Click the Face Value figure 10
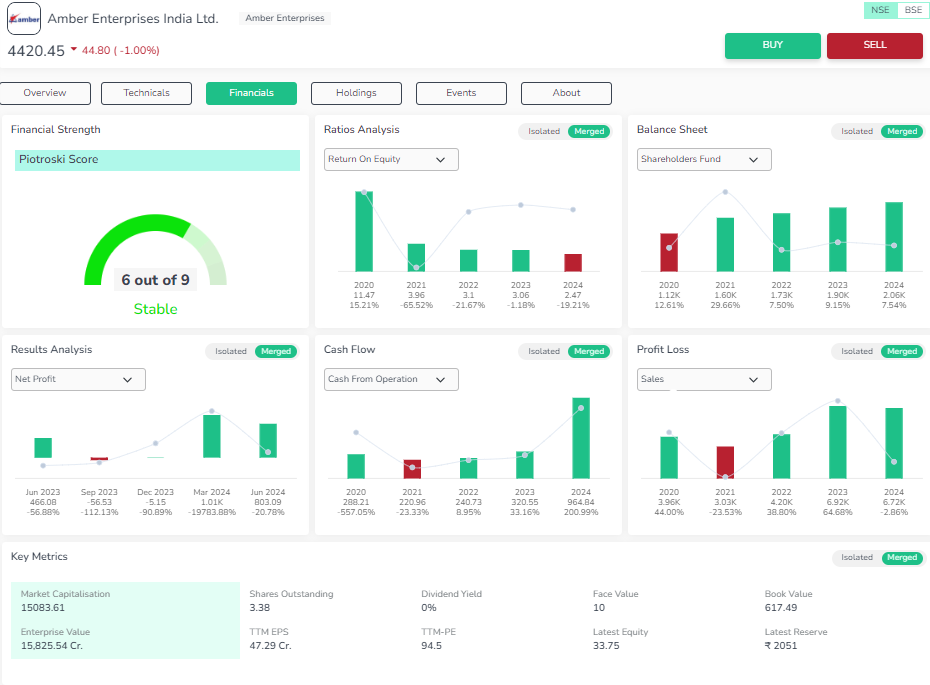Image resolution: width=930 pixels, height=685 pixels. click(x=599, y=608)
